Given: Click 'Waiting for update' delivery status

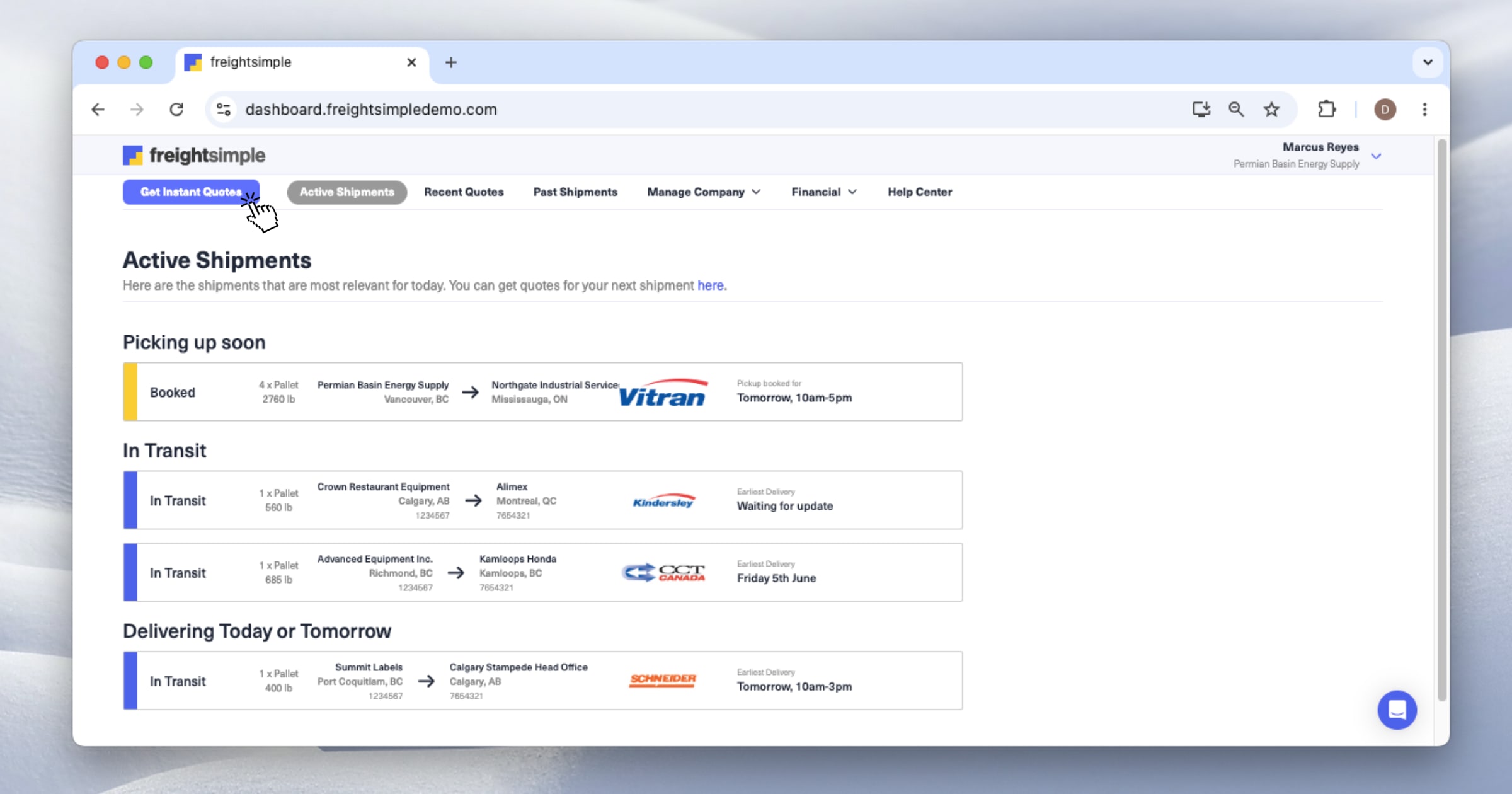Looking at the screenshot, I should click(x=785, y=506).
